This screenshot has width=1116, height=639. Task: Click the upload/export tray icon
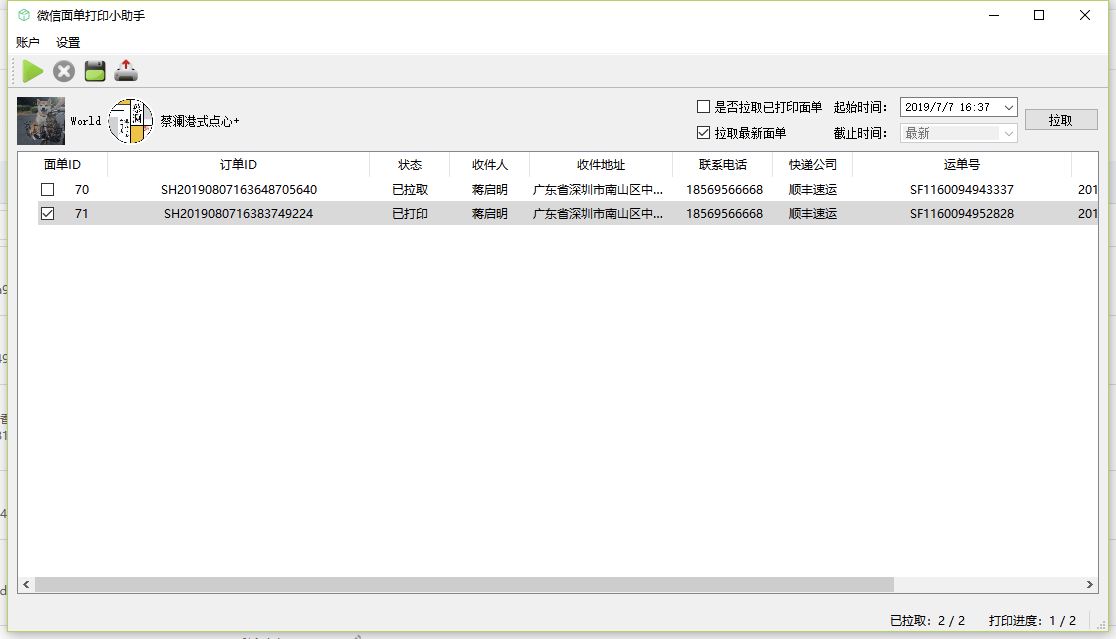[126, 70]
